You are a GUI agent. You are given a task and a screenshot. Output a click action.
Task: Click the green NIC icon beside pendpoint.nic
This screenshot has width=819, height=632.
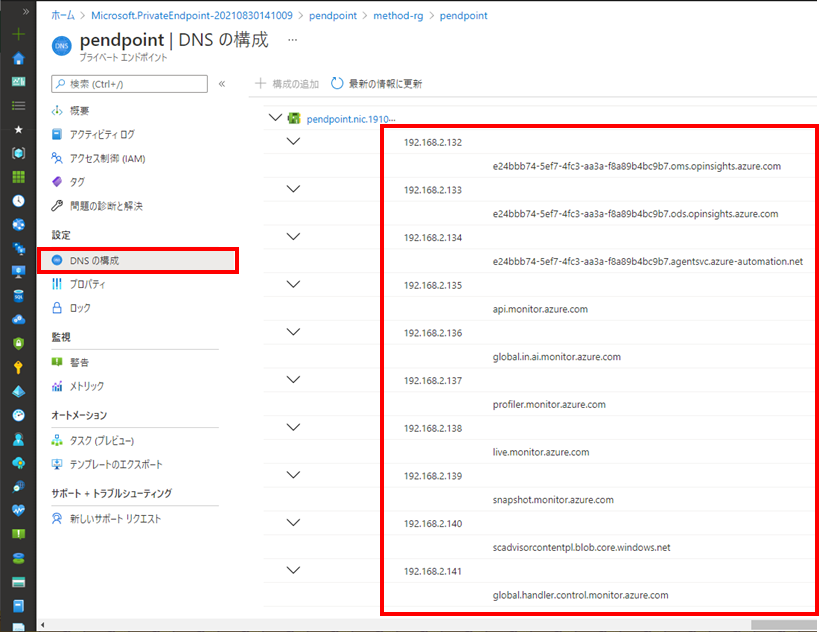click(x=294, y=119)
